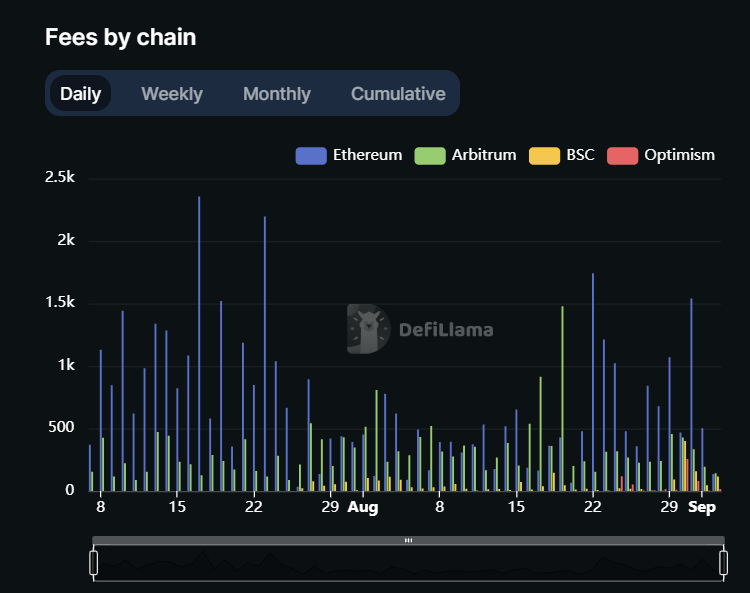Click the Ethereum bar above the 22 August label

(x=593, y=380)
